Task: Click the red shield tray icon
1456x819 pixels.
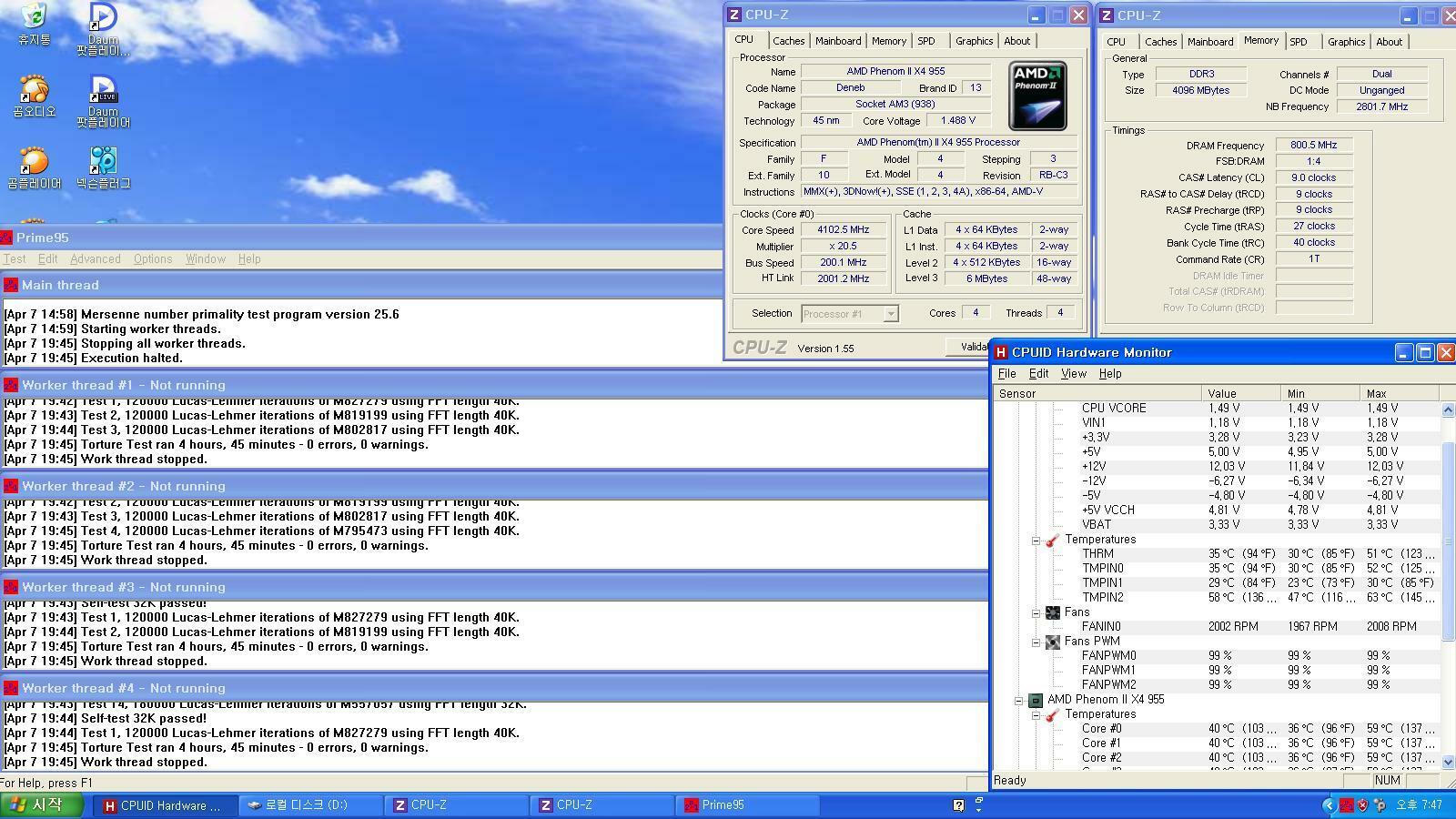Action: [x=1362, y=804]
